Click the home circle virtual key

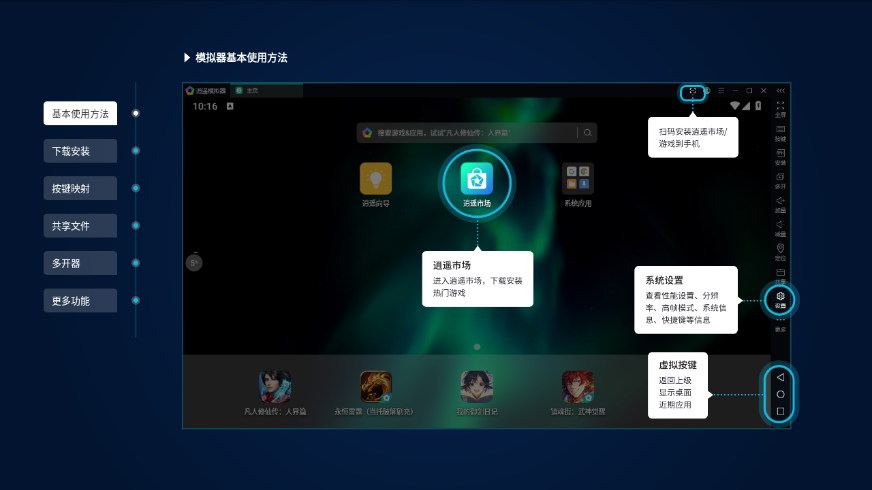coord(780,394)
